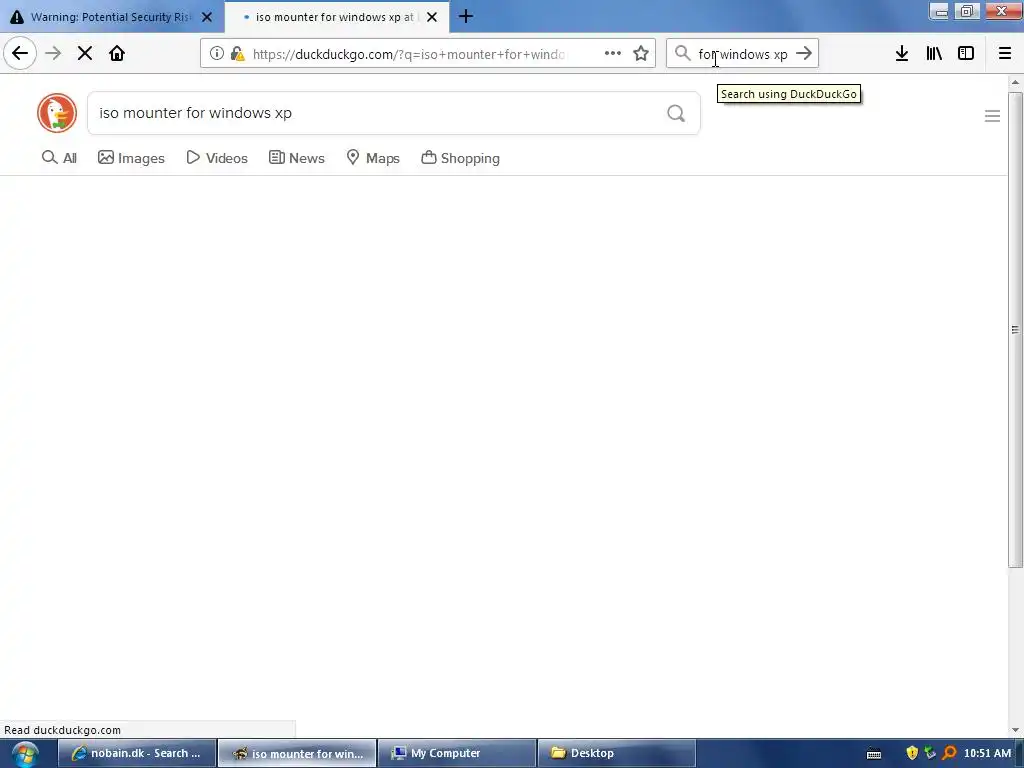Switch to Shopping results
This screenshot has height=768, width=1024.
[x=460, y=158]
